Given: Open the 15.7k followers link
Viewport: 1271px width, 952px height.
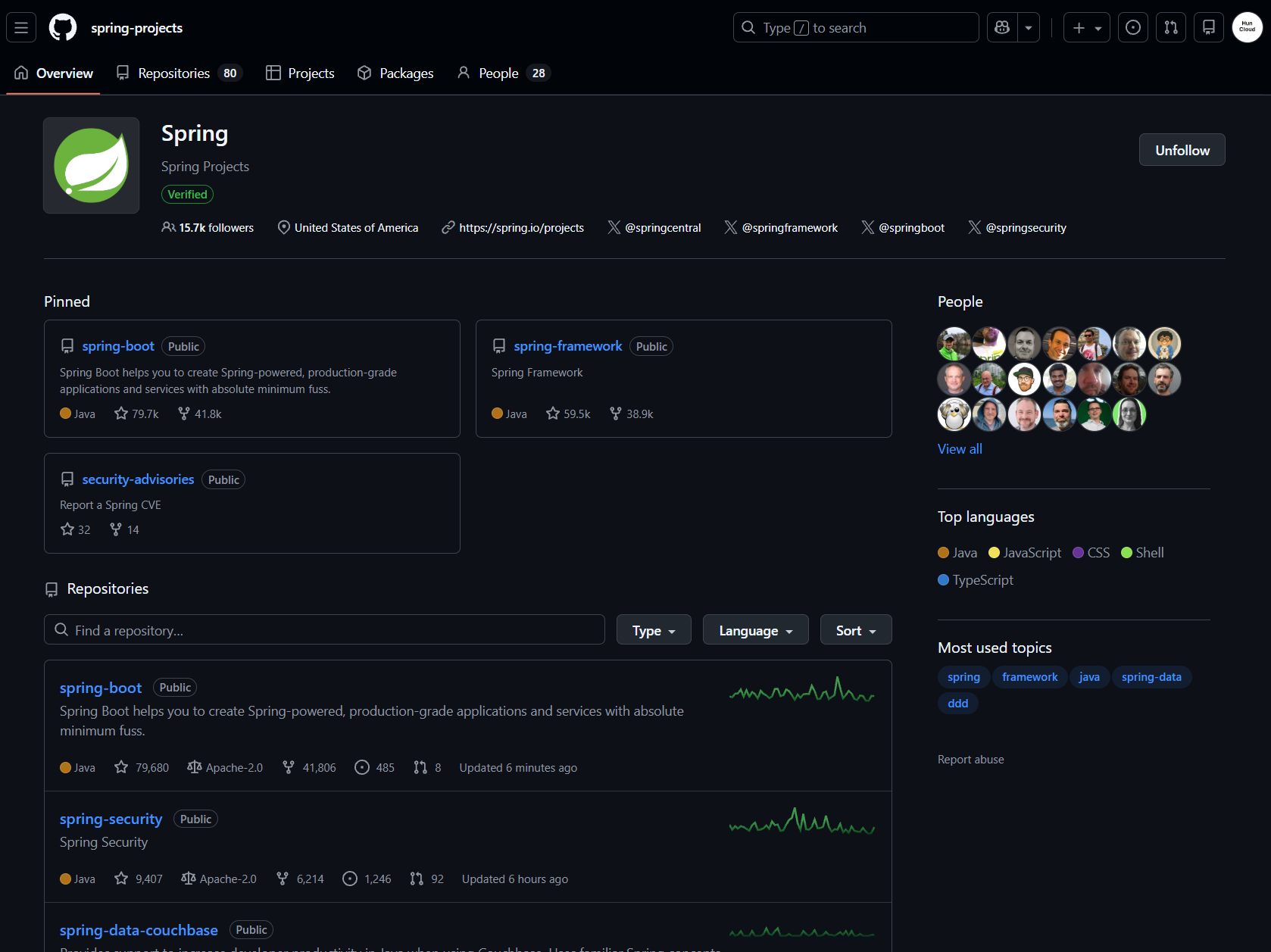Looking at the screenshot, I should coord(208,227).
